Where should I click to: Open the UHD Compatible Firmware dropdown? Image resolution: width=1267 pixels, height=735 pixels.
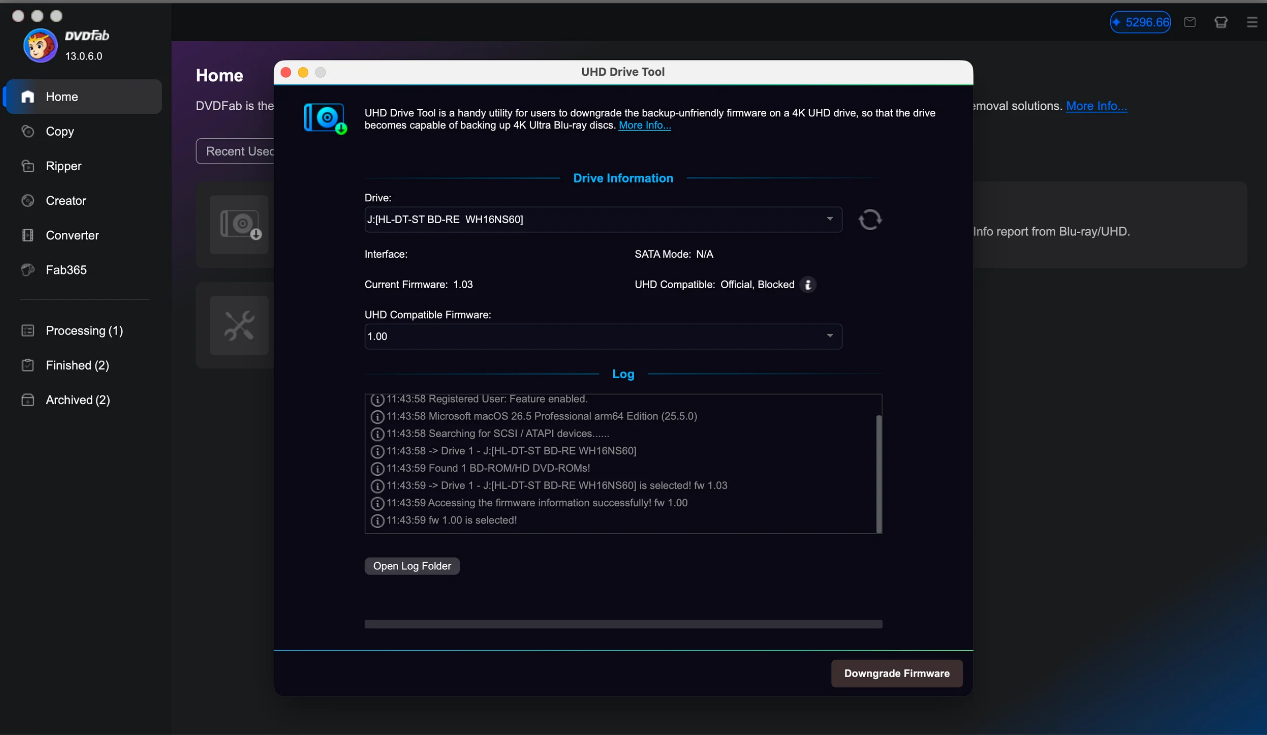[603, 336]
